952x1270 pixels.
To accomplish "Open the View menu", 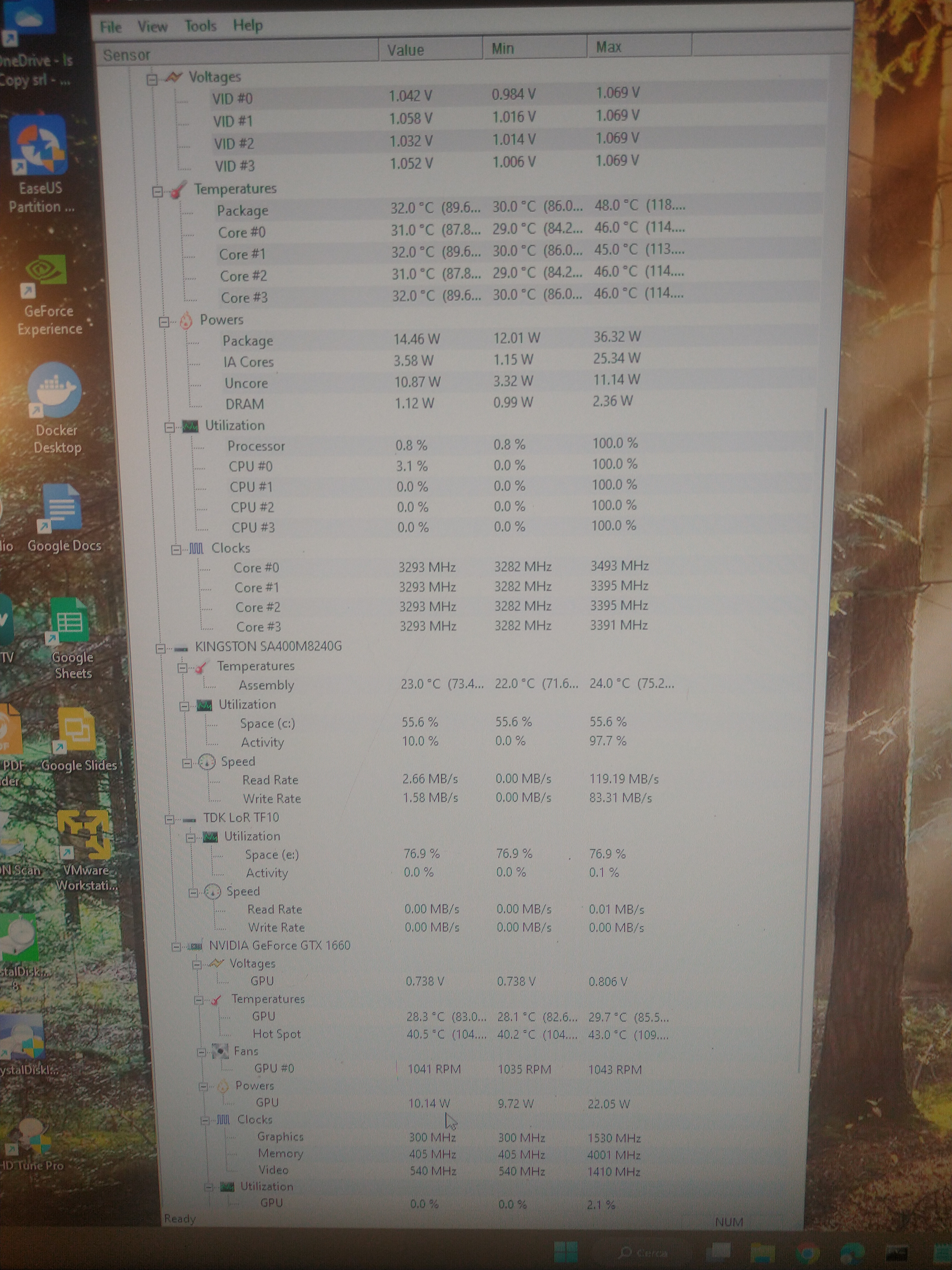I will 152,26.
